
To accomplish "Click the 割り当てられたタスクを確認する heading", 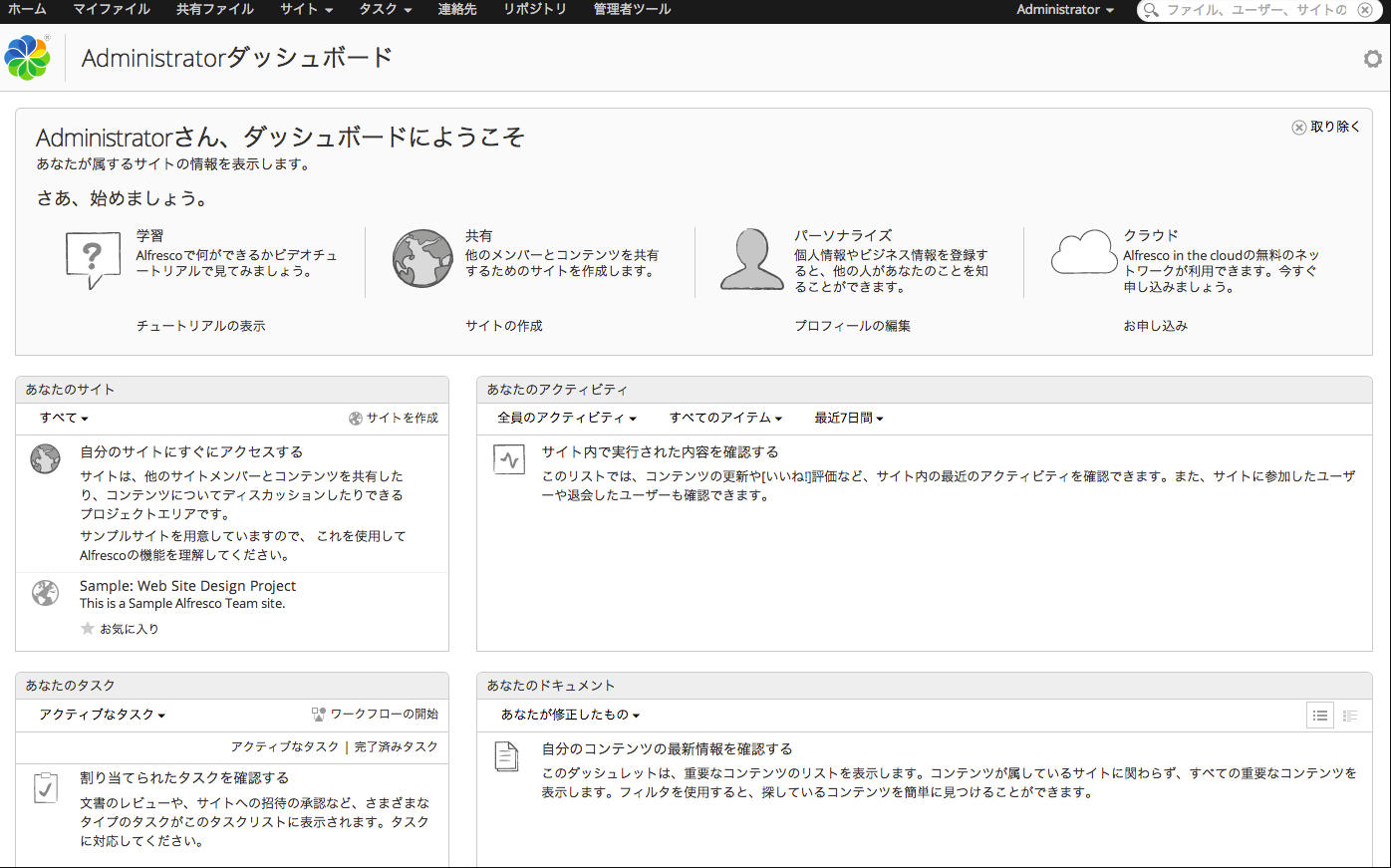I will [x=184, y=778].
